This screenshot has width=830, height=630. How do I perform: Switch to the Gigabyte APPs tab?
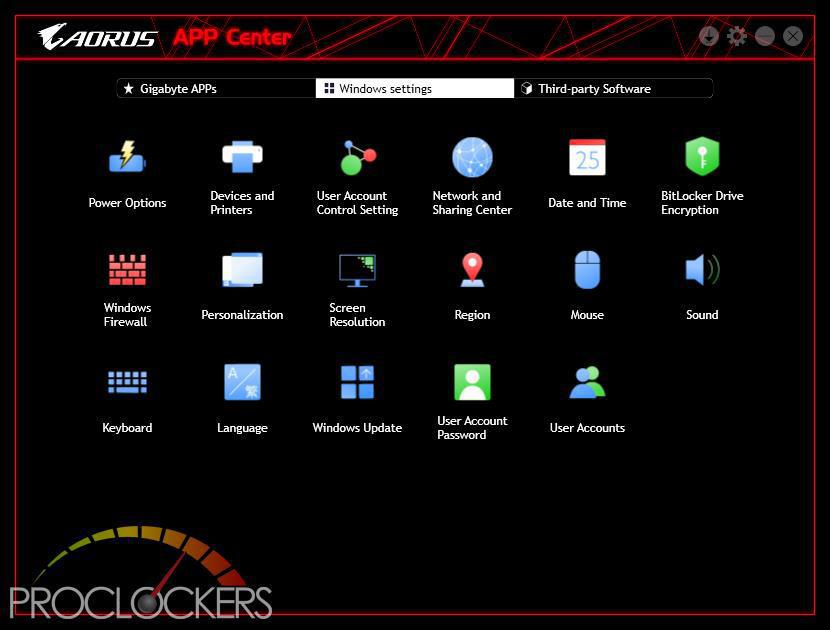click(x=216, y=88)
